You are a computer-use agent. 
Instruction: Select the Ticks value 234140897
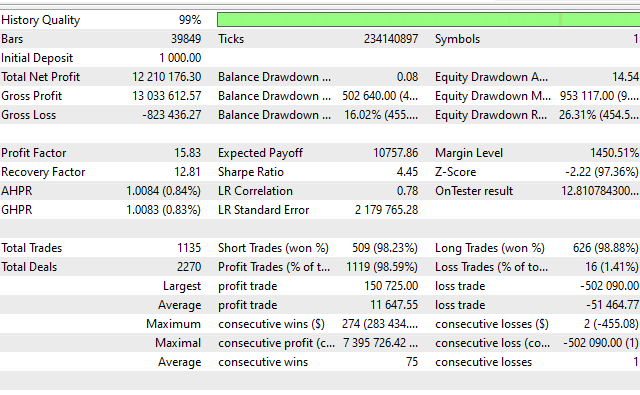[391, 39]
